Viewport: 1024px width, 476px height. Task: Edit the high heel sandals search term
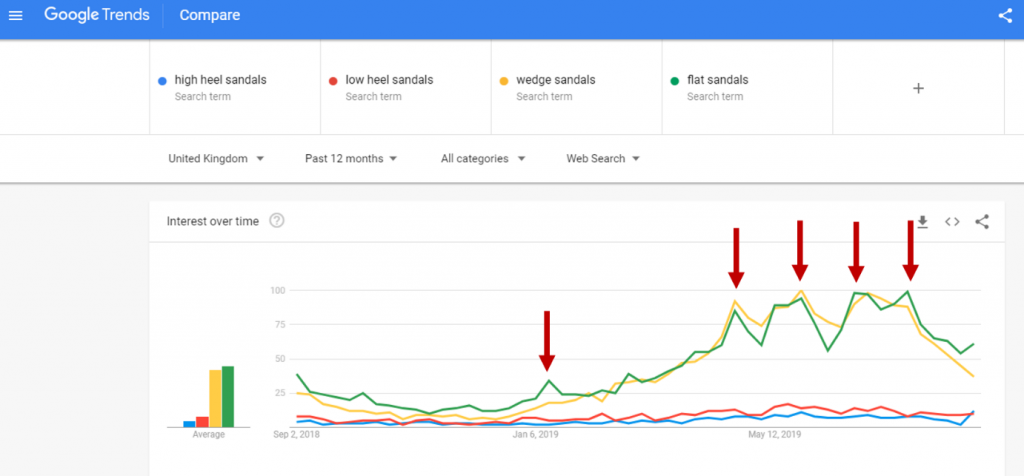point(220,80)
